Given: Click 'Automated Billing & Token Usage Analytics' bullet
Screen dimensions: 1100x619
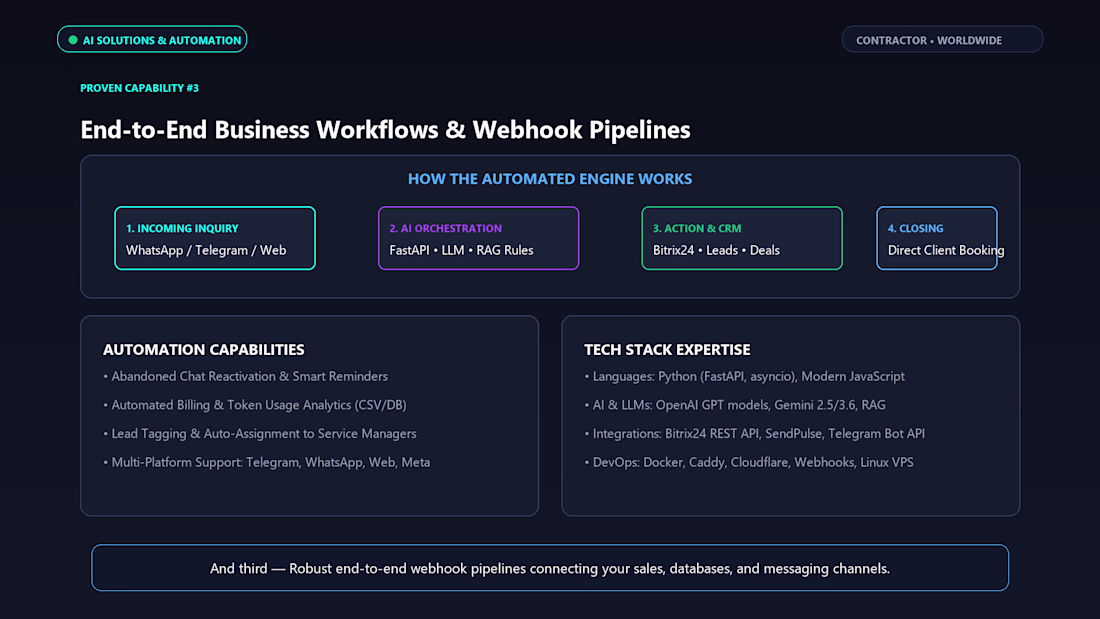Looking at the screenshot, I should point(255,405).
